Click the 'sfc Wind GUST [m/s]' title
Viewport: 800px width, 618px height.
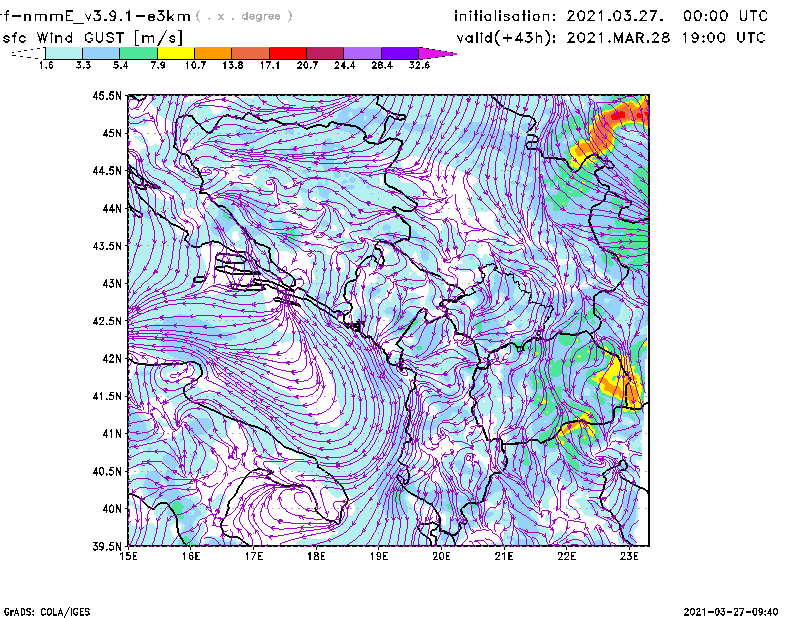92,38
